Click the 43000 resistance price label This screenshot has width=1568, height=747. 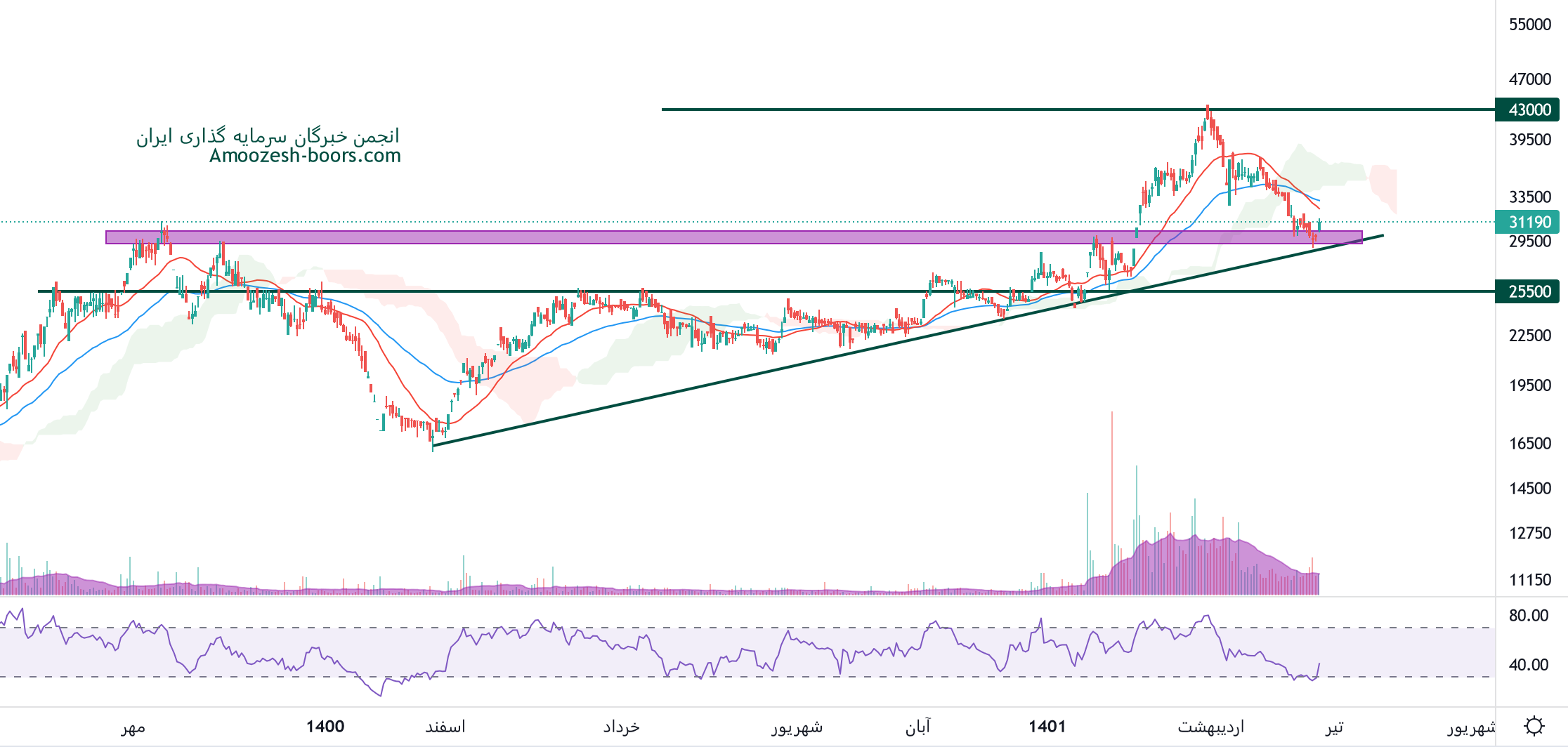[1529, 110]
